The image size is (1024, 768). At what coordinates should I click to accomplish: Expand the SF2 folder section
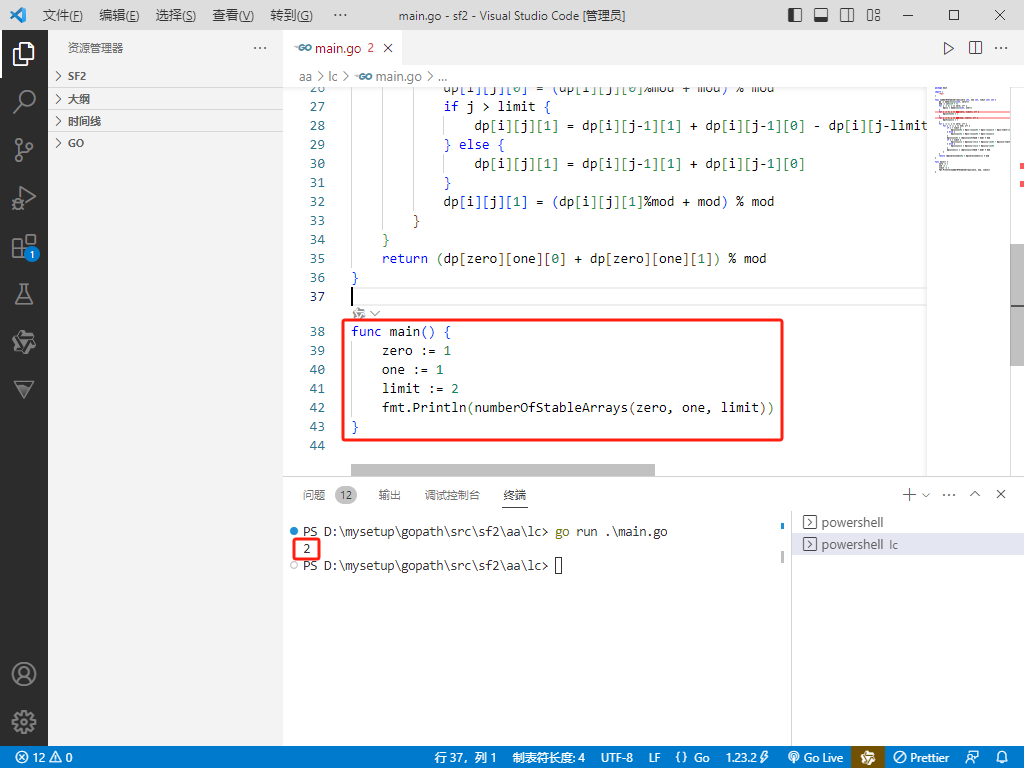click(x=165, y=76)
